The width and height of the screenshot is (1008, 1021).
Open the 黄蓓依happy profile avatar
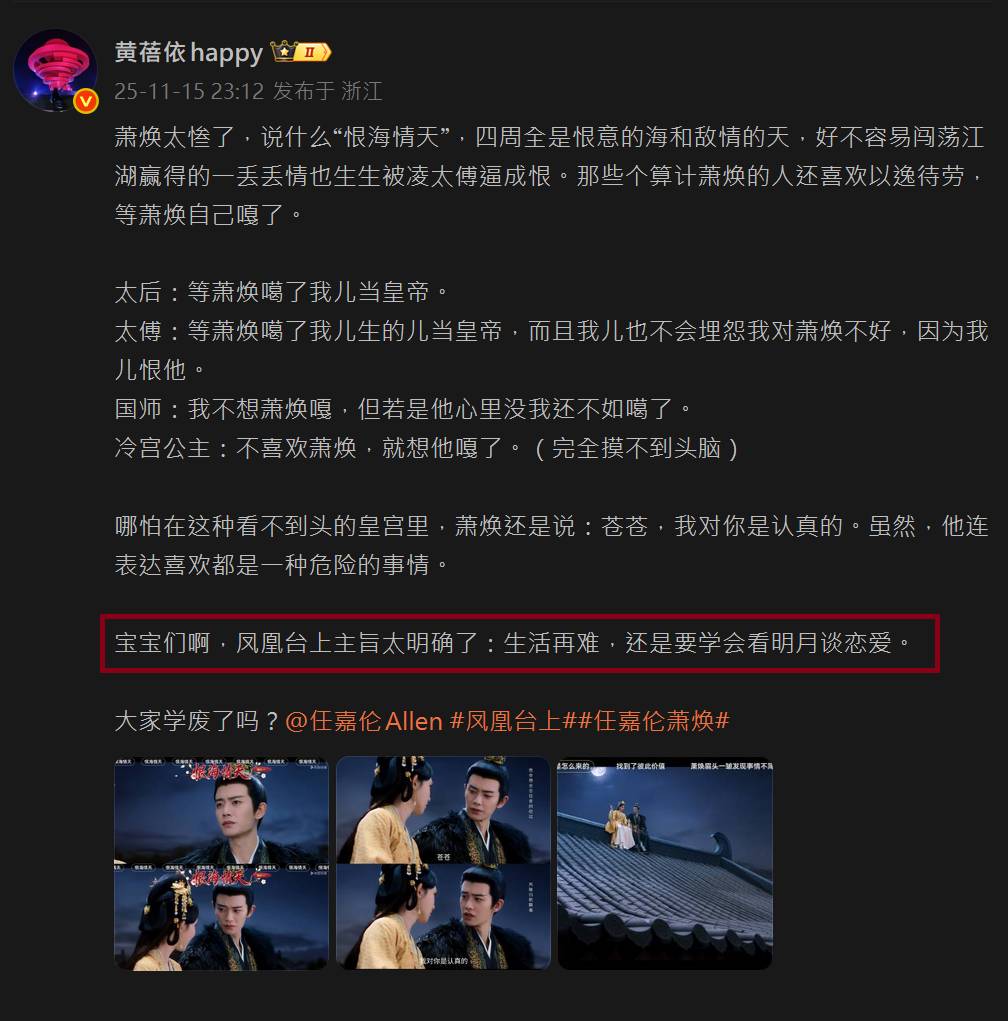point(55,70)
